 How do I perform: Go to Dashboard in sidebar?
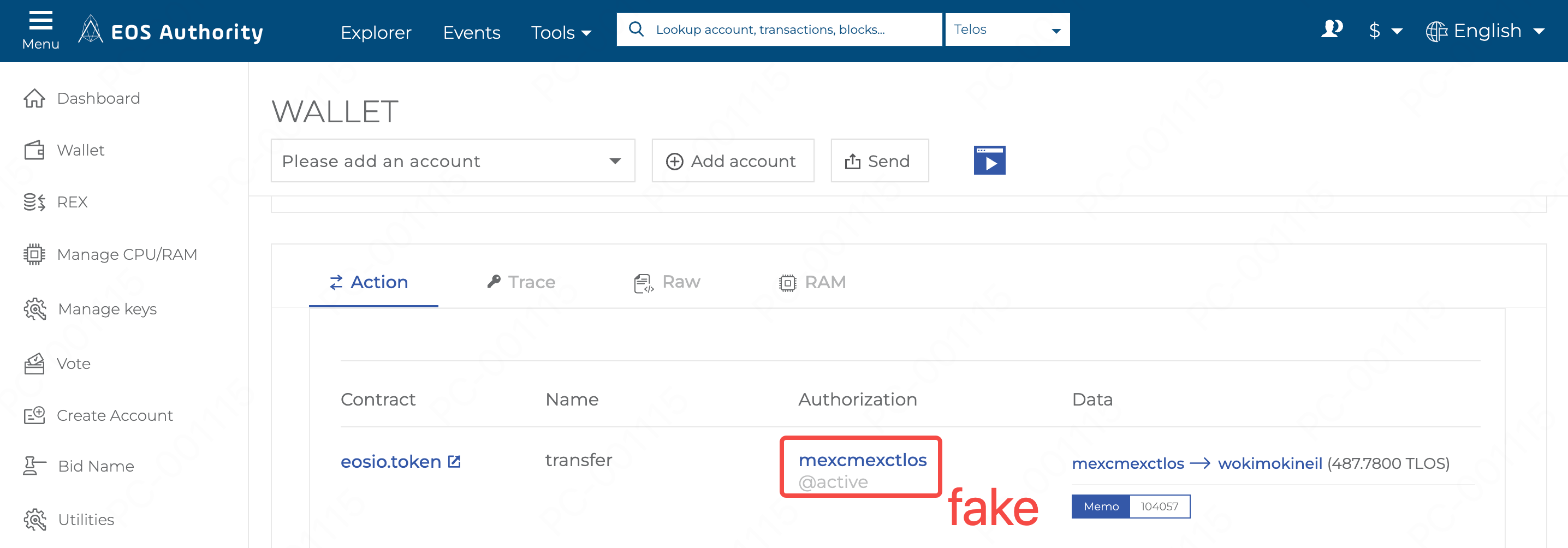(x=98, y=99)
